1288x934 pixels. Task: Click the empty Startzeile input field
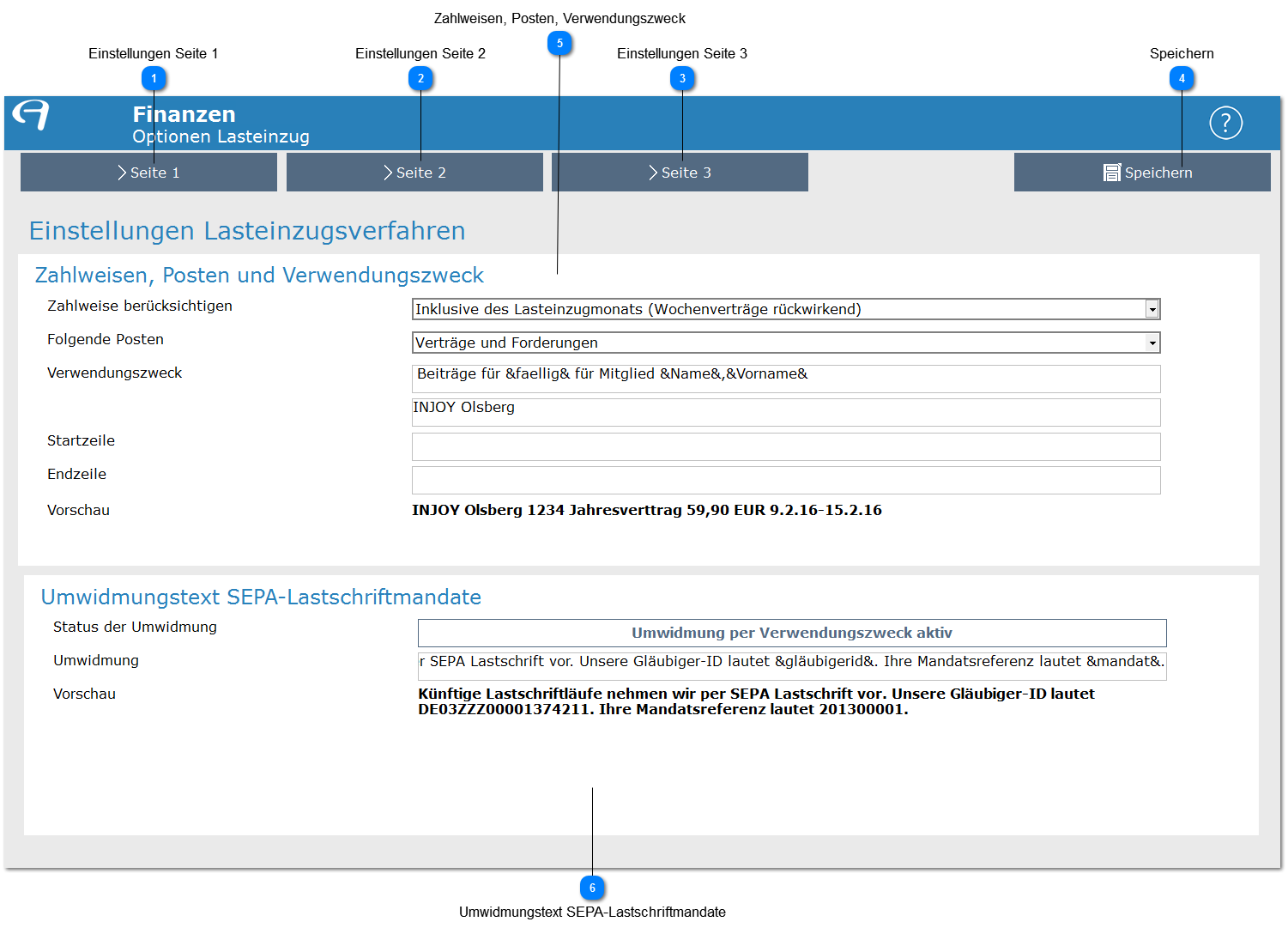[x=786, y=446]
